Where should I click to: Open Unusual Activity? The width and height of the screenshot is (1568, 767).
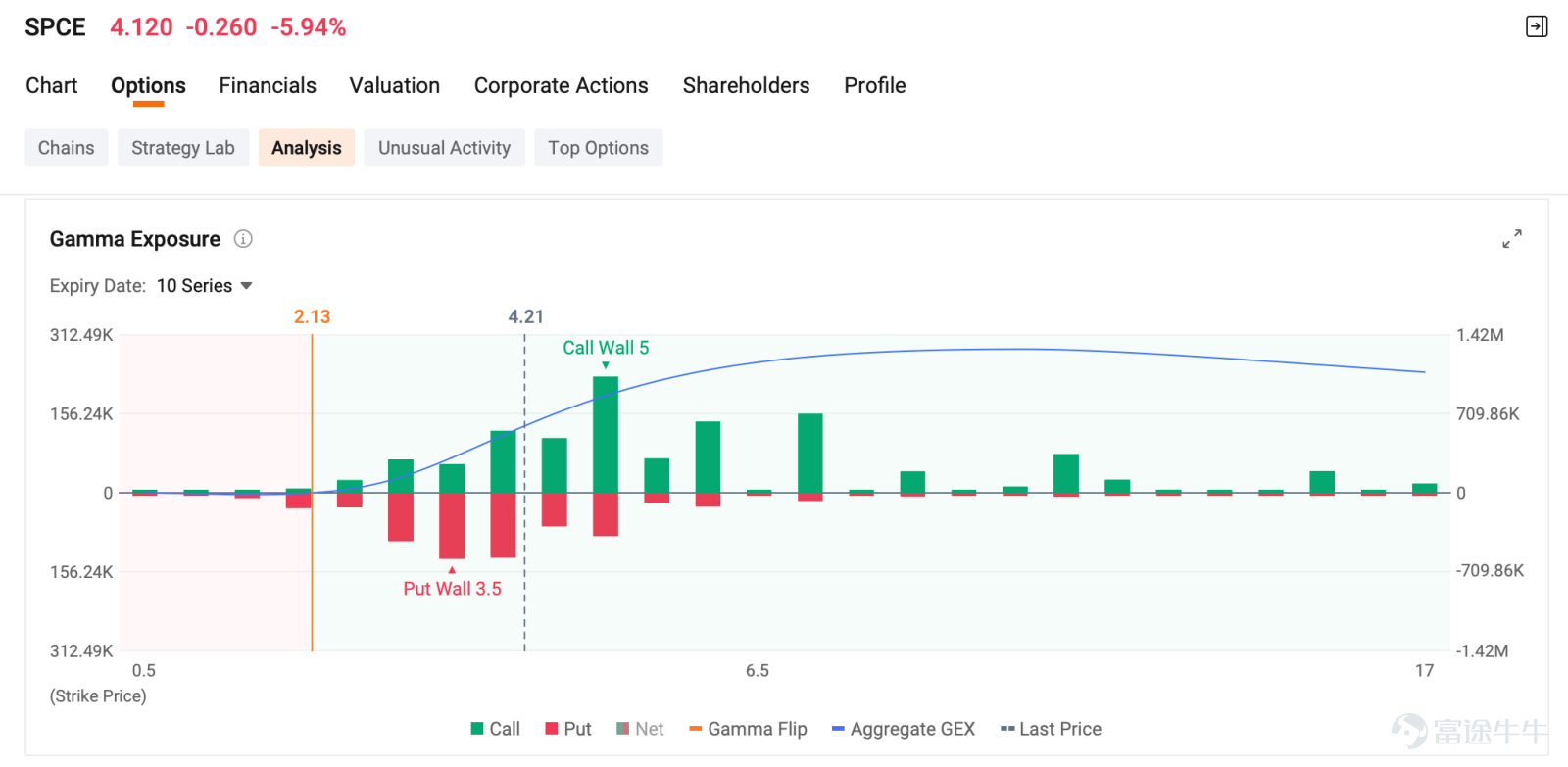coord(445,148)
